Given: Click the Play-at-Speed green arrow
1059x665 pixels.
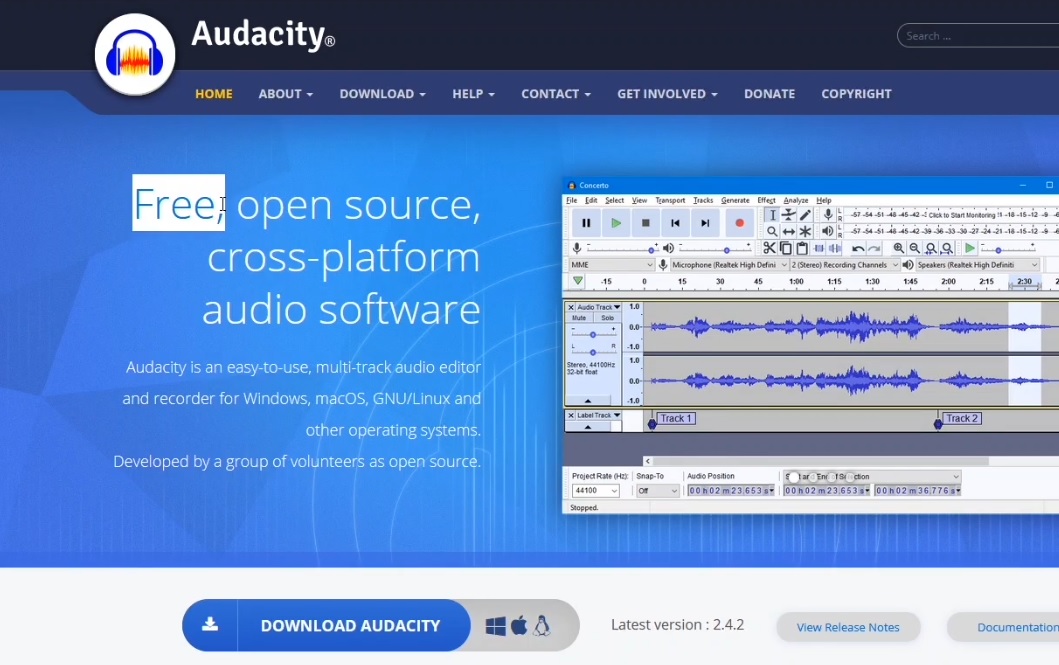Looking at the screenshot, I should [970, 248].
